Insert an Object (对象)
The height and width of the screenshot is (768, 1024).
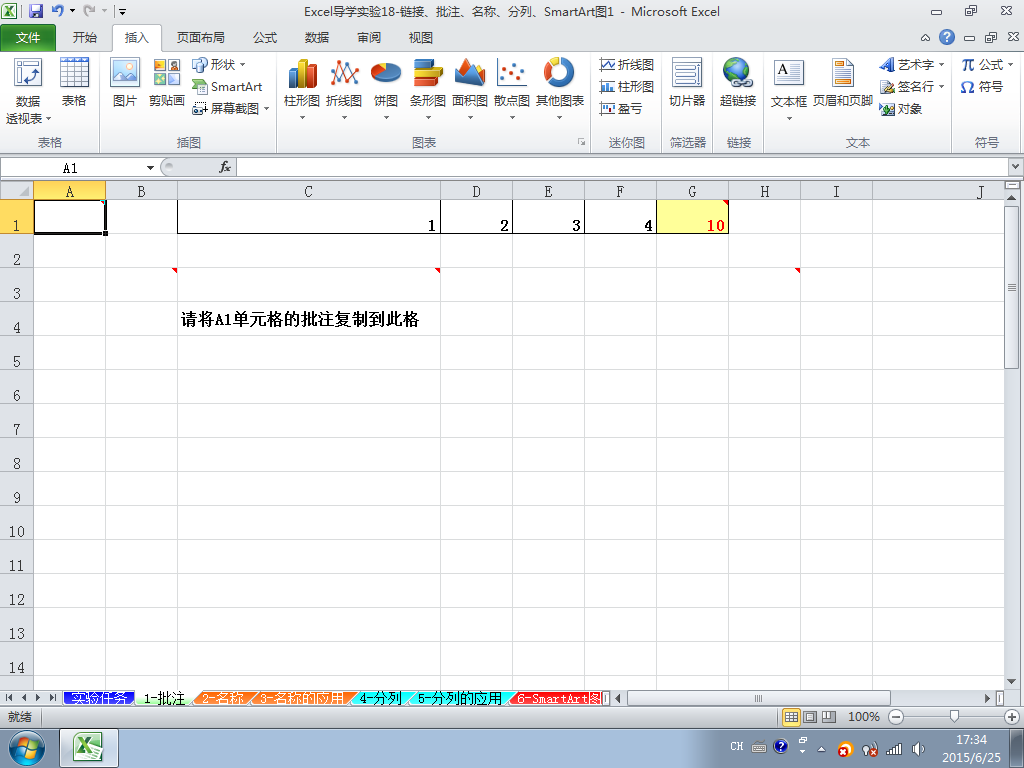pos(901,108)
